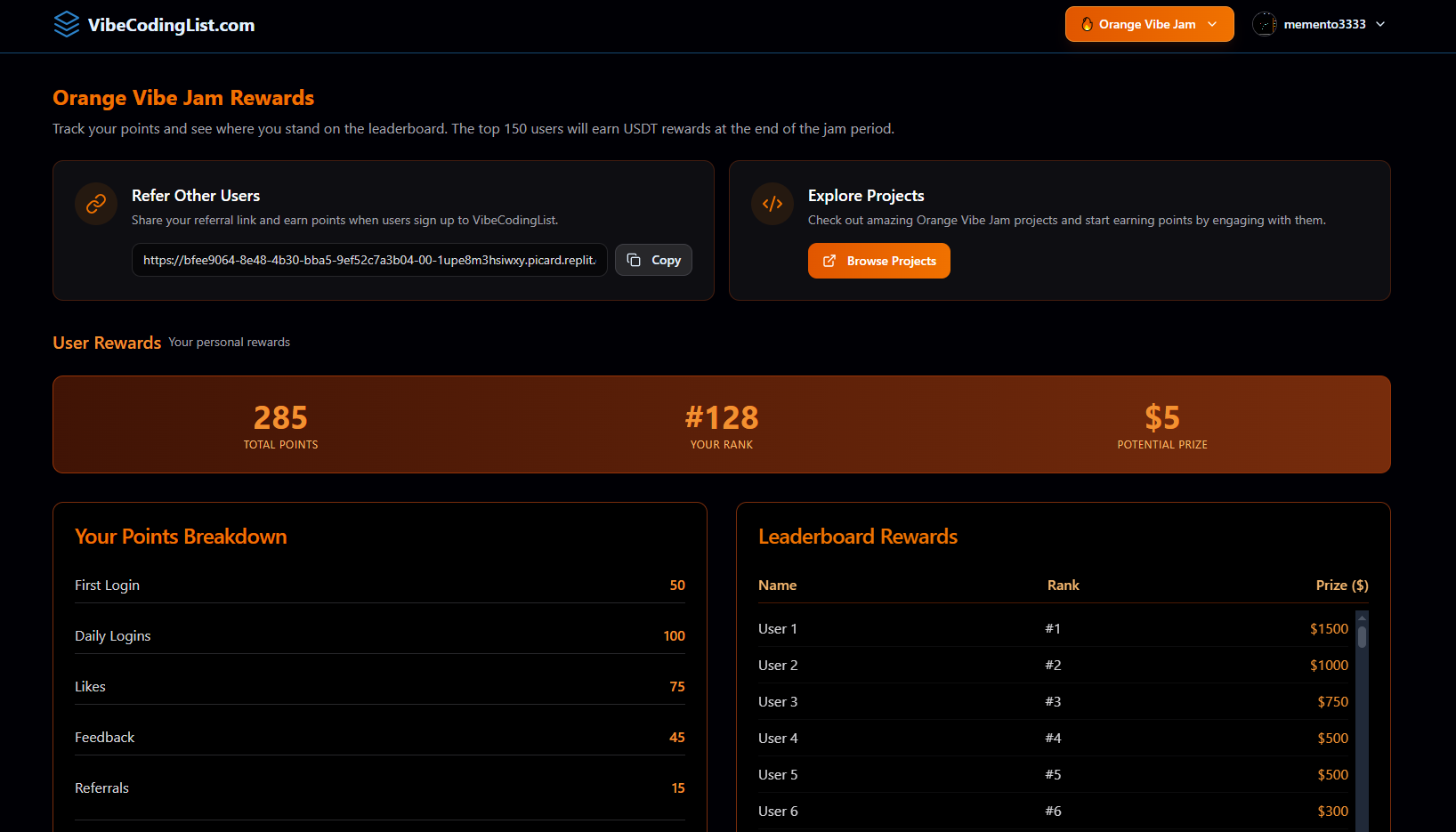
Task: Click the Referrals row in Your Points Breakdown
Action: click(x=380, y=788)
